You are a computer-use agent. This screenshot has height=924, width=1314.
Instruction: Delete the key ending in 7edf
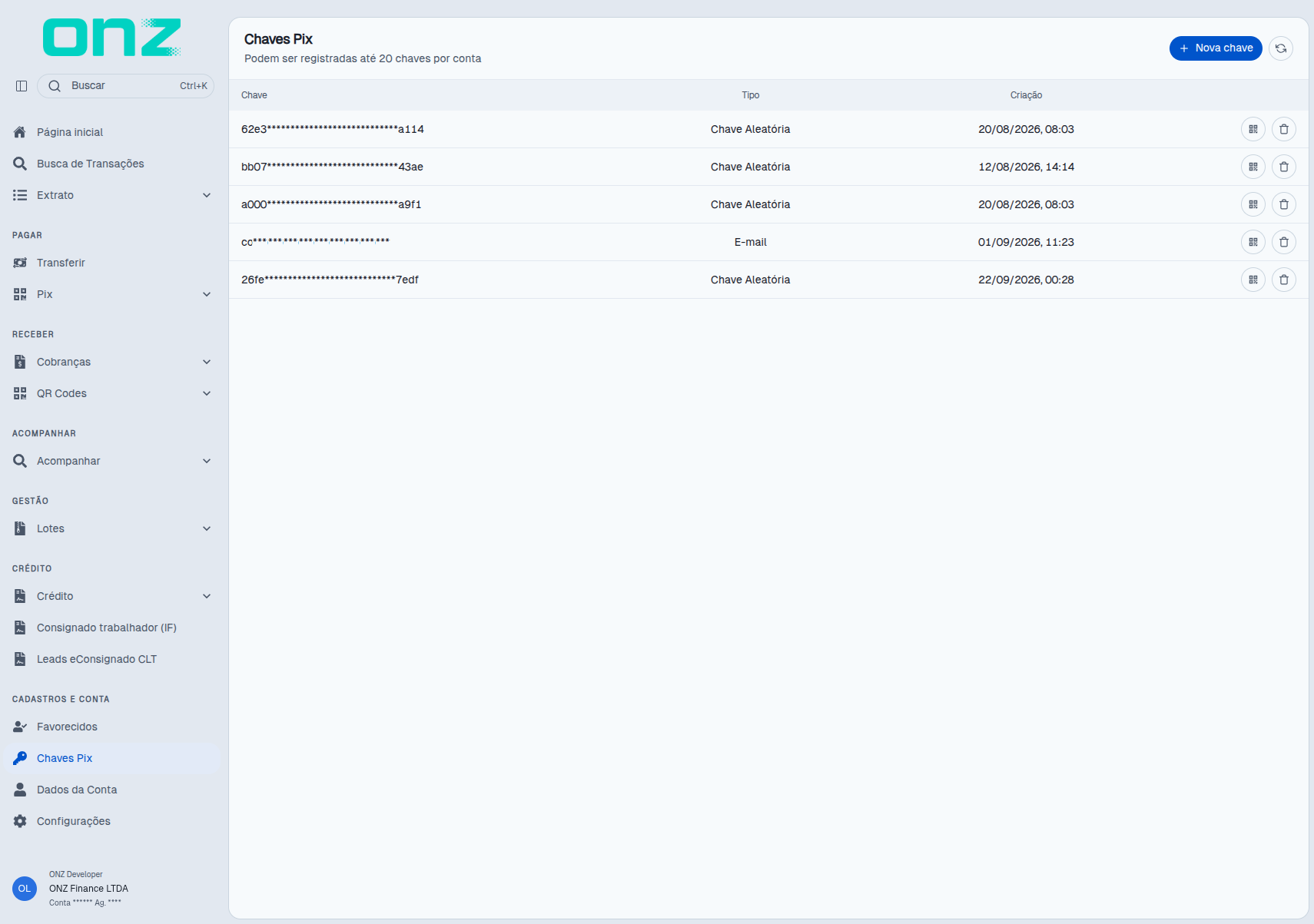[x=1284, y=280]
